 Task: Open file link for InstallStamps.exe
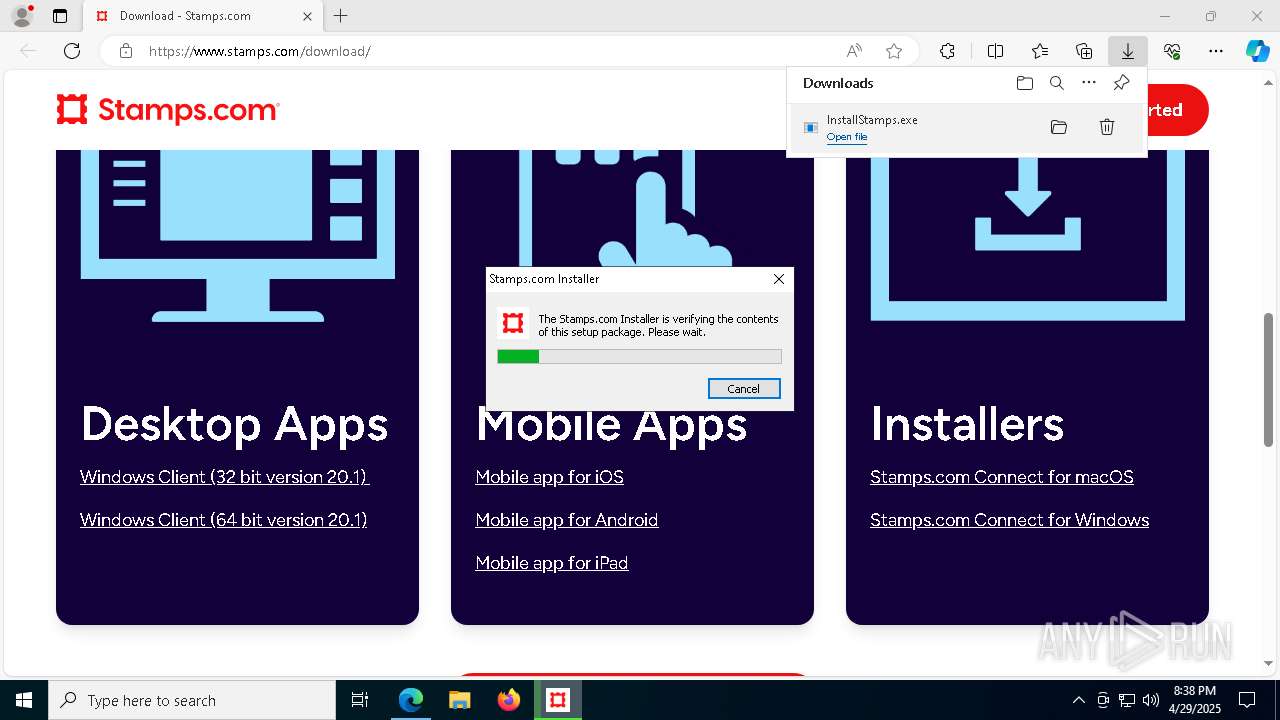(847, 137)
